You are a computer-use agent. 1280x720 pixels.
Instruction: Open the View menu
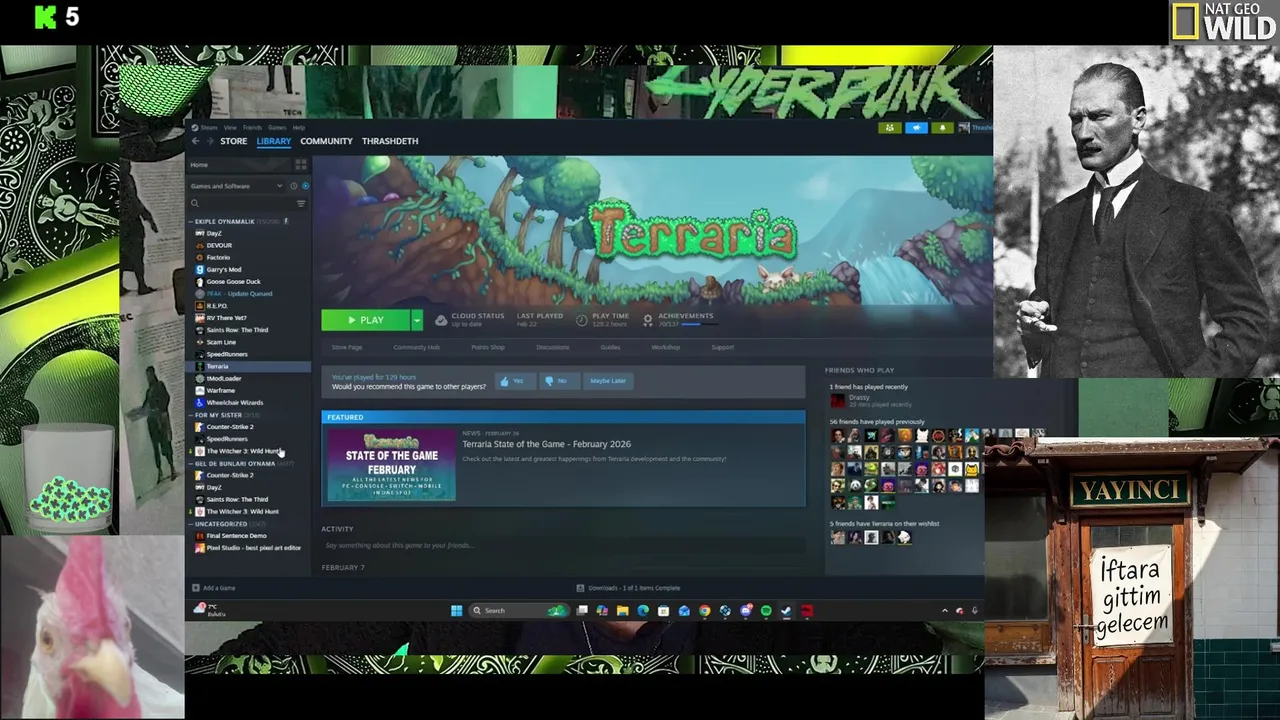pyautogui.click(x=230, y=127)
